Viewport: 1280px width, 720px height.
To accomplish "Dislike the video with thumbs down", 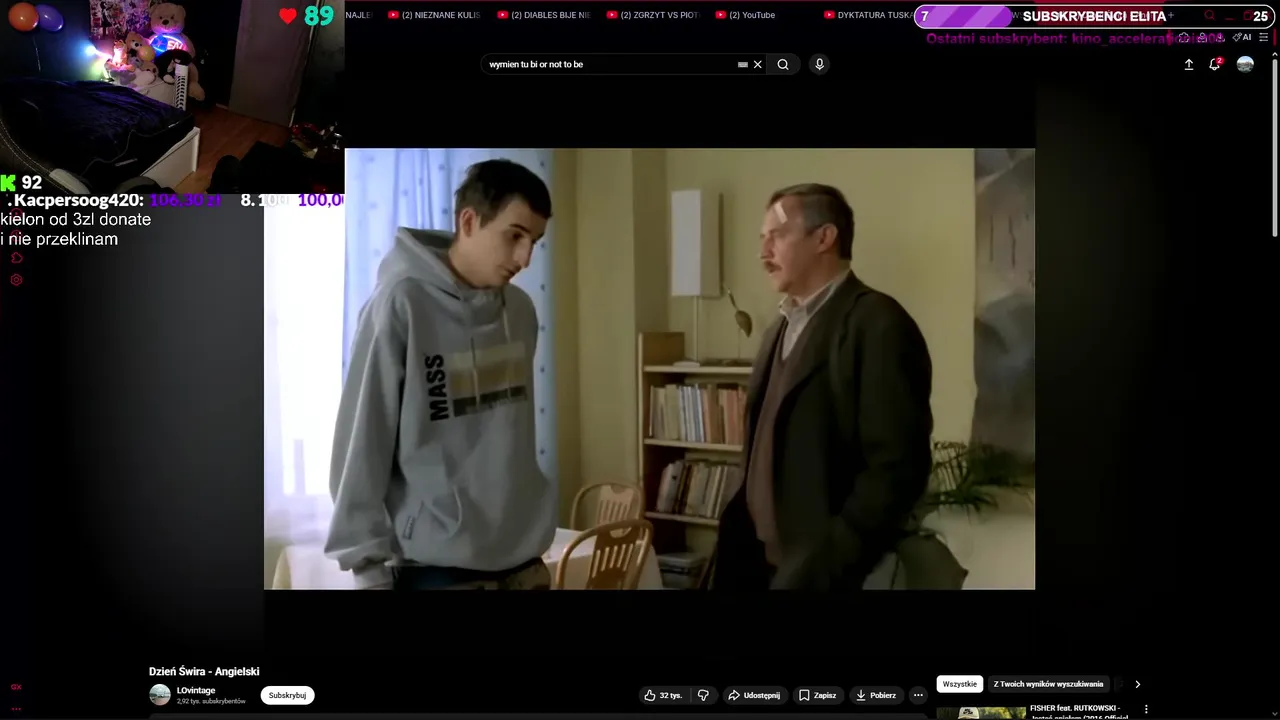I will (704, 695).
